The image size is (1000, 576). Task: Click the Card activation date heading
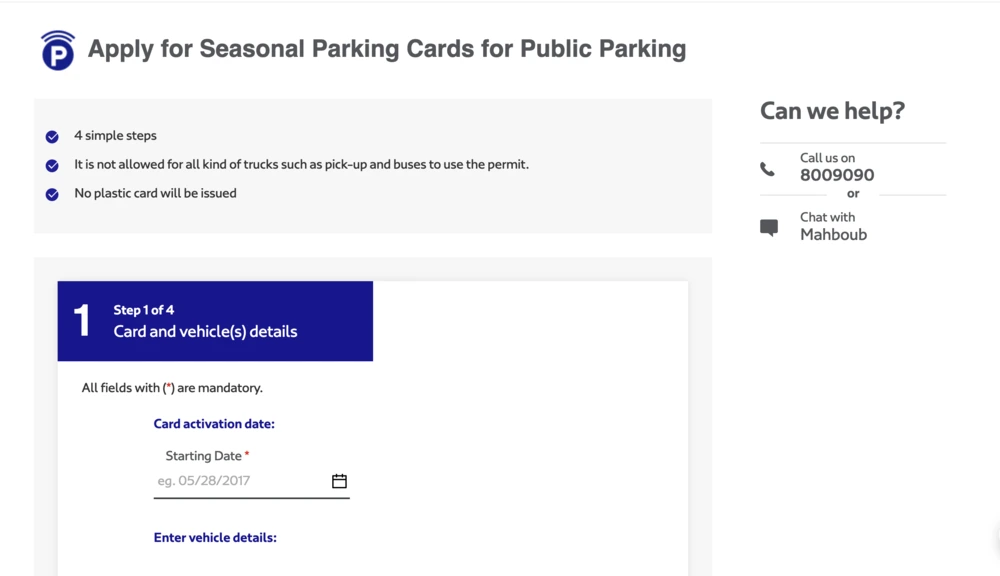coord(214,424)
